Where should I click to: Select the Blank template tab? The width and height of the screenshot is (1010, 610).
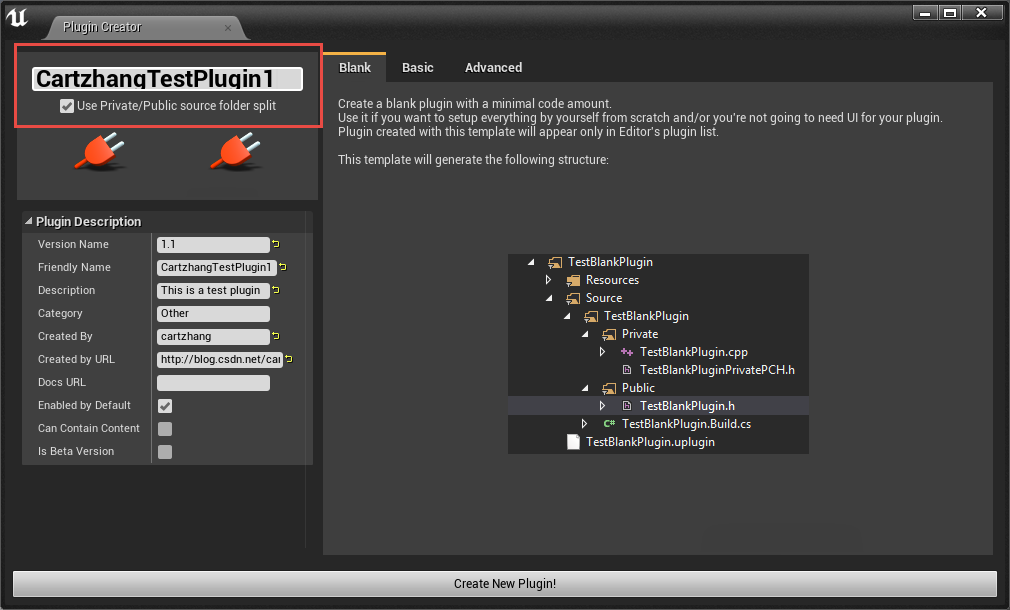355,68
